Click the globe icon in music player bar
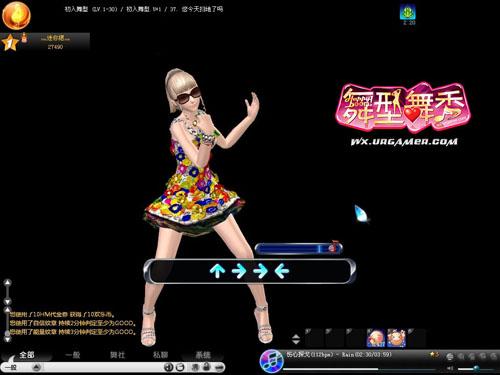Screen dimensions: 500x375 [450, 356]
